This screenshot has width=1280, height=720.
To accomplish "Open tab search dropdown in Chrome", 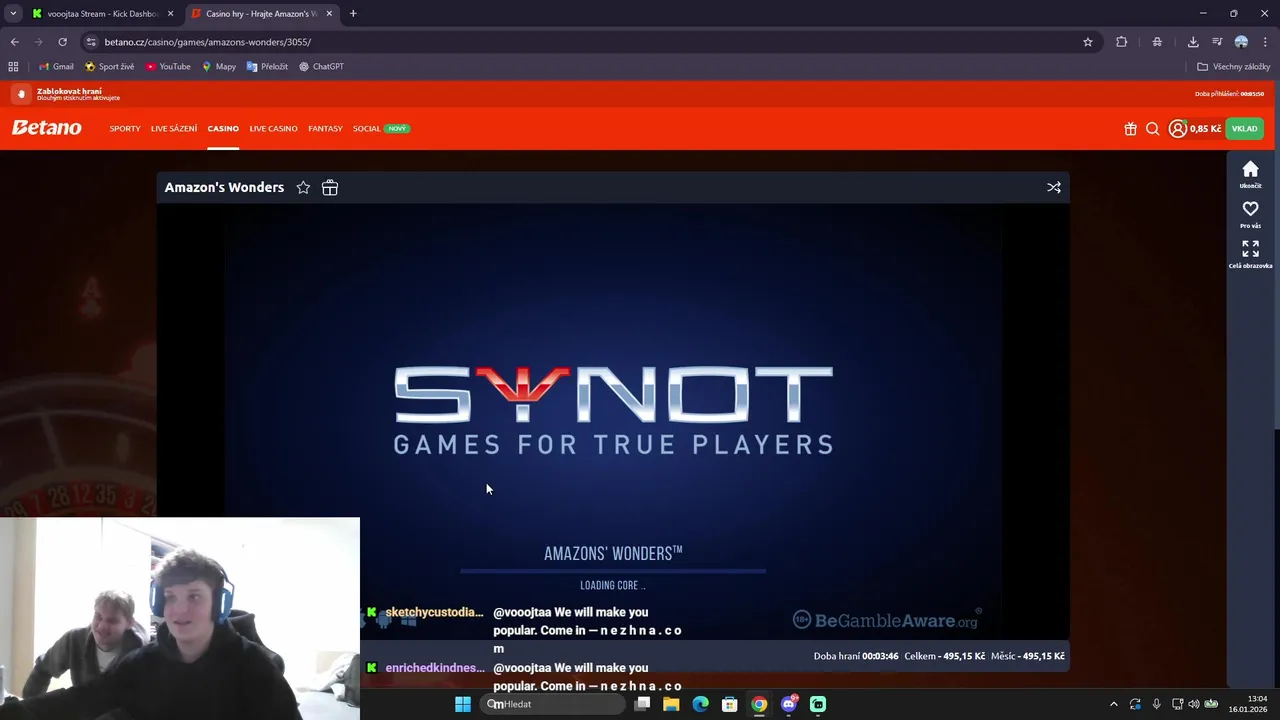I will point(13,13).
